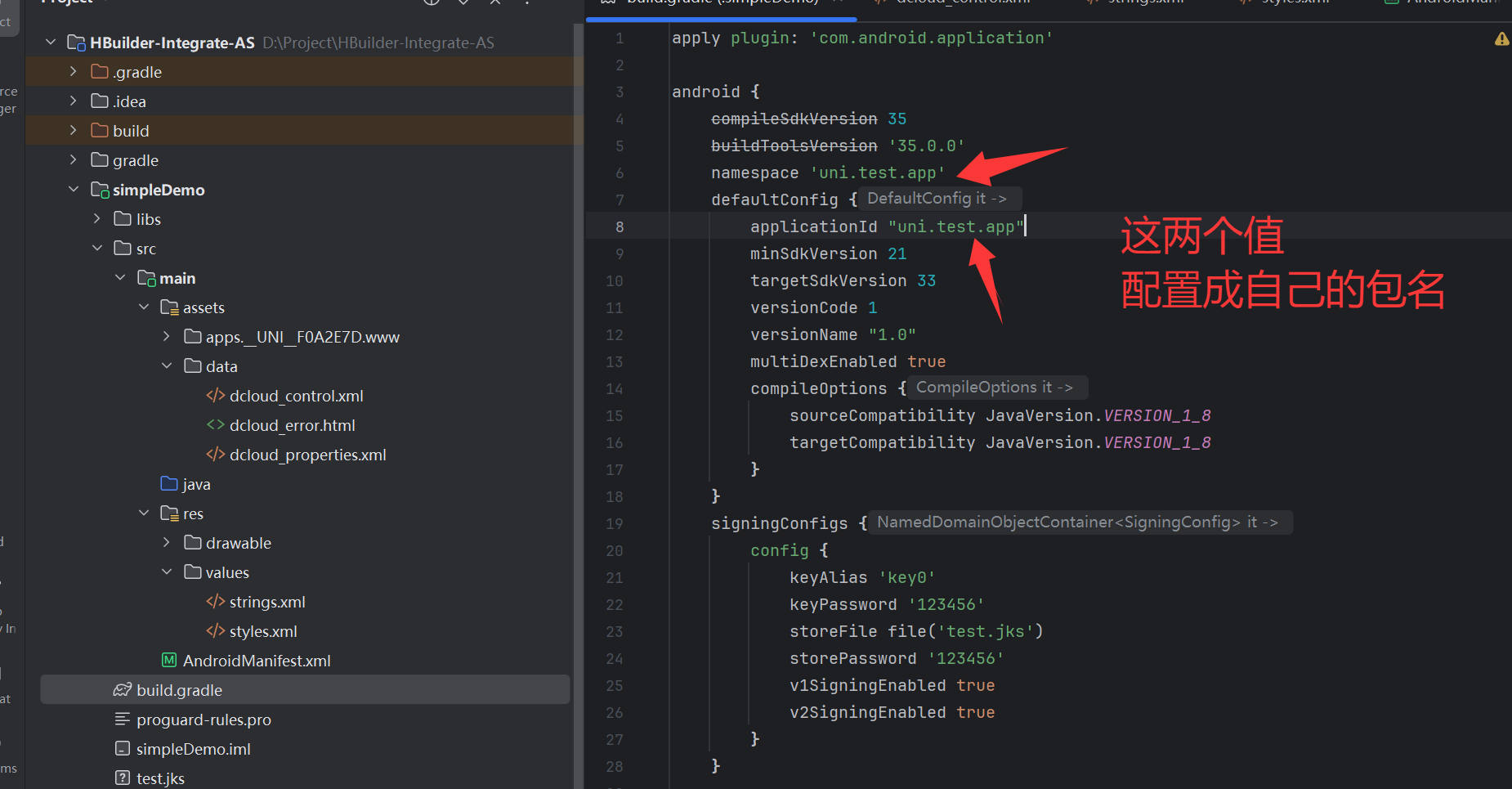Click the simpleDemo.iml file icon

[123, 748]
